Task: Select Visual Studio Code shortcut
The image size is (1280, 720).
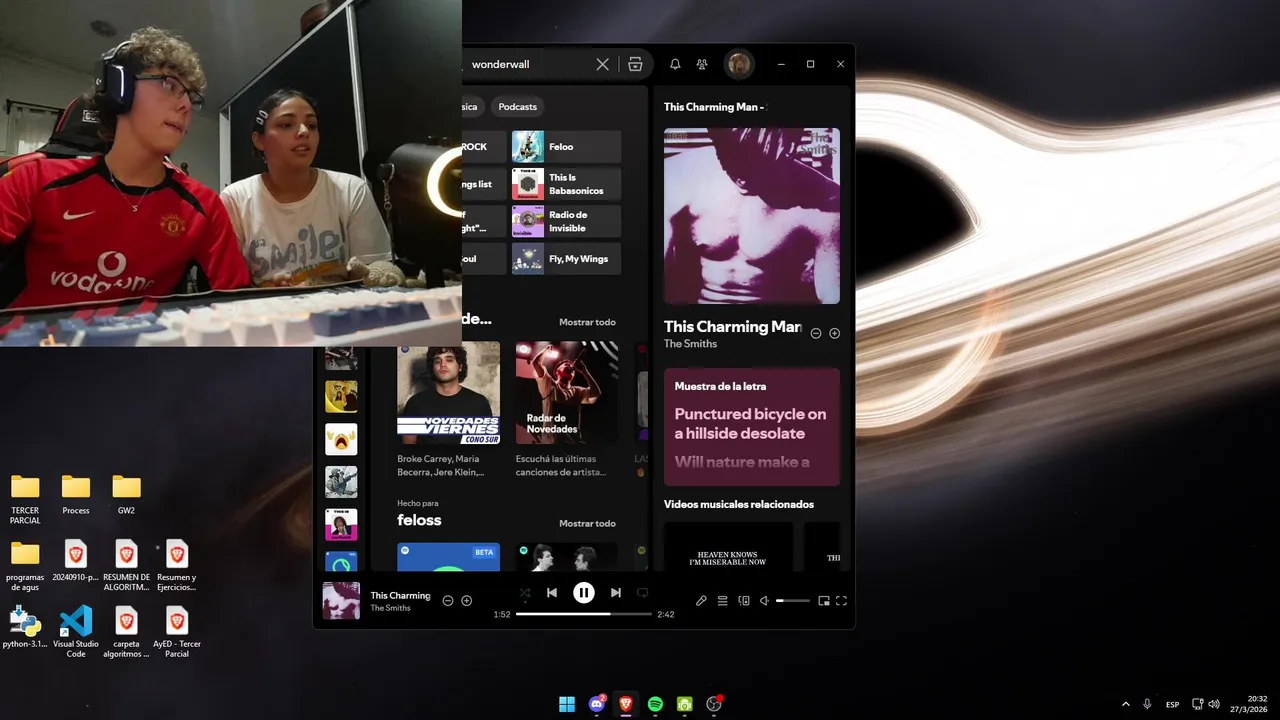Action: point(76,633)
